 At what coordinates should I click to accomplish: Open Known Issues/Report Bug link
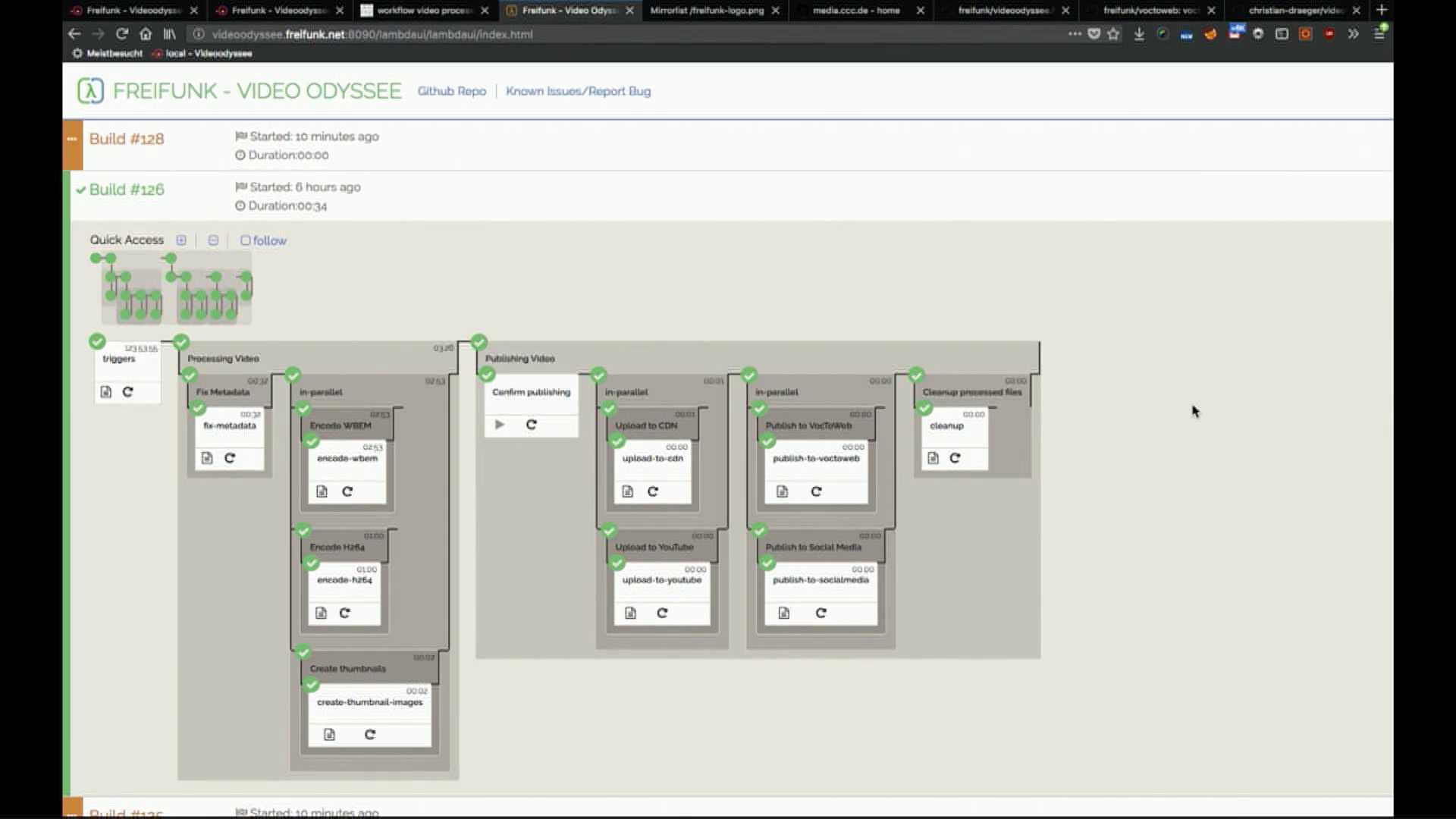click(x=578, y=91)
